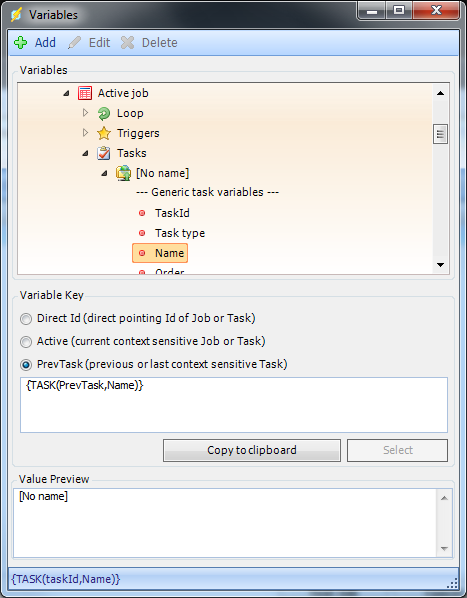Image resolution: width=467 pixels, height=598 pixels.
Task: Click the variables tree scrollbar thumb
Action: click(440, 134)
